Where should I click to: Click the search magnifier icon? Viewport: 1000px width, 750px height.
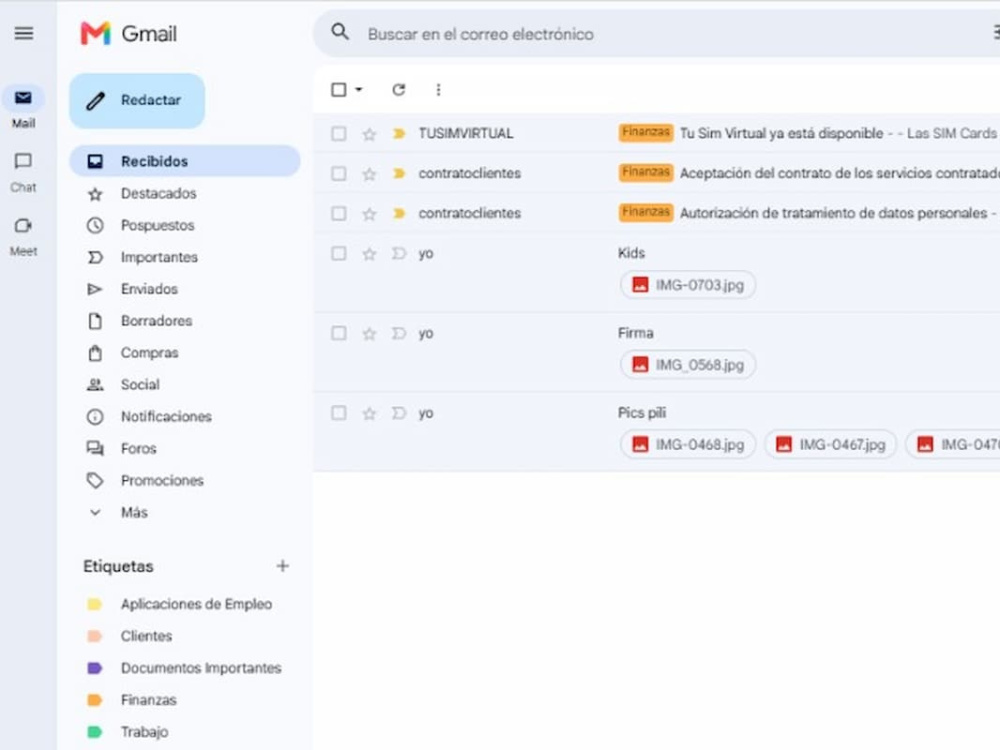(340, 32)
